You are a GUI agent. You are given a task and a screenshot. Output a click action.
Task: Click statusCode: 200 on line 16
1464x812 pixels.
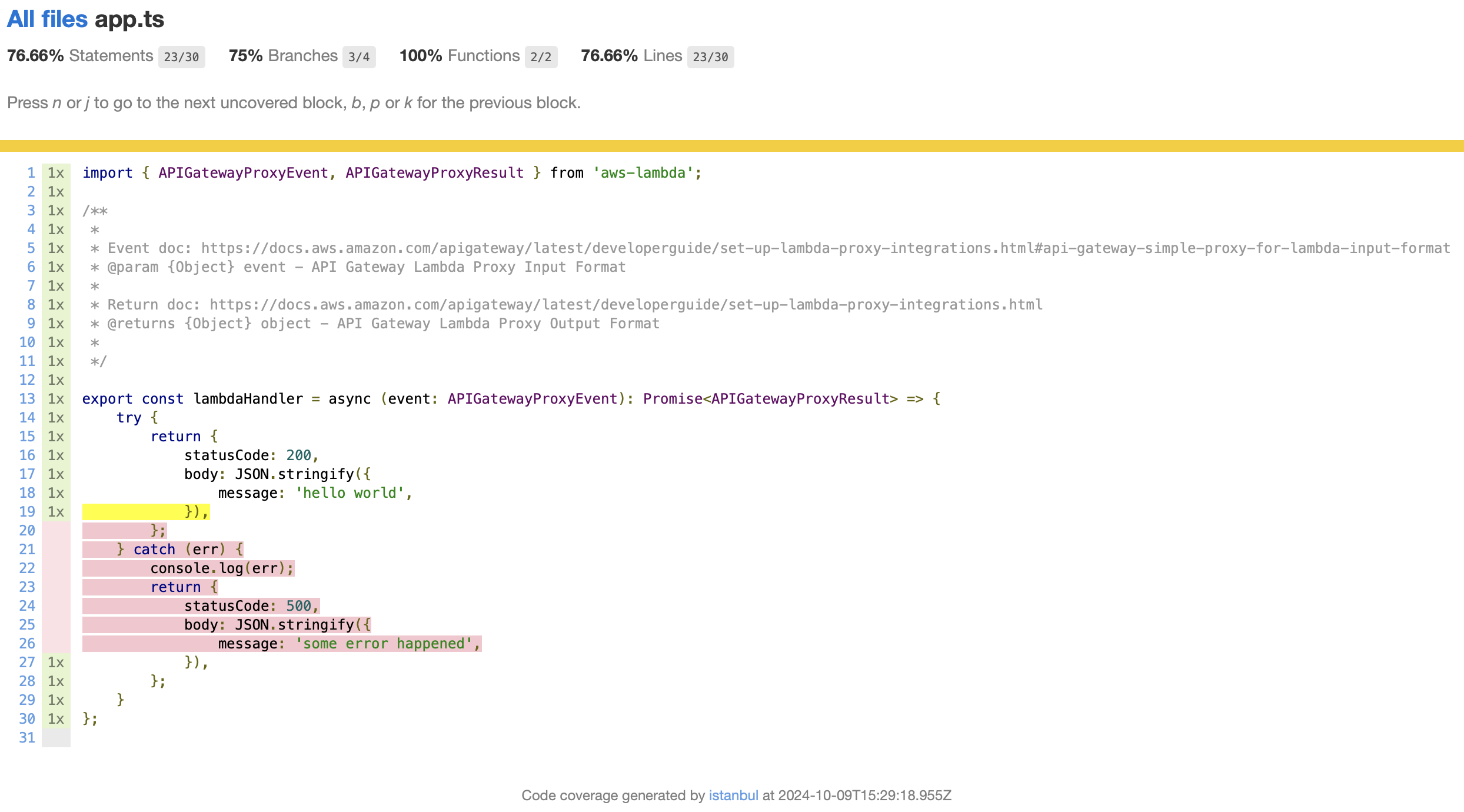click(251, 455)
